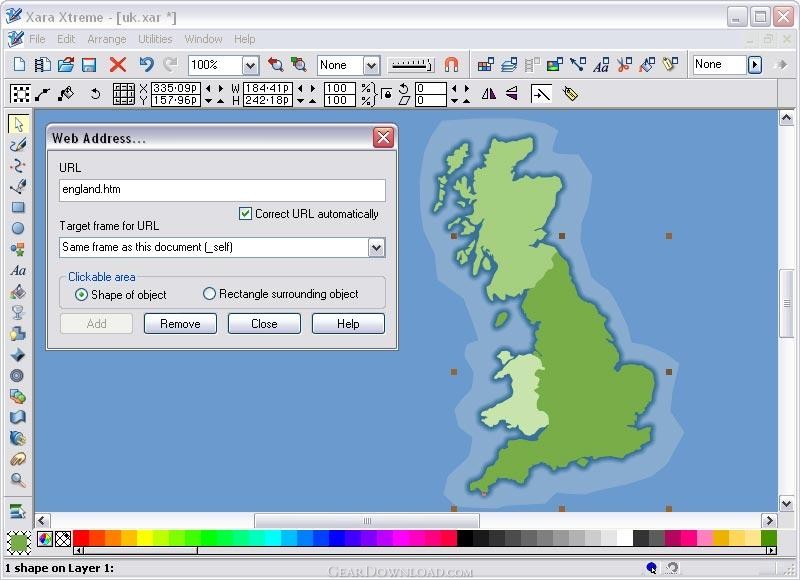Select the Blend tool
The width and height of the screenshot is (800, 580).
click(x=18, y=396)
